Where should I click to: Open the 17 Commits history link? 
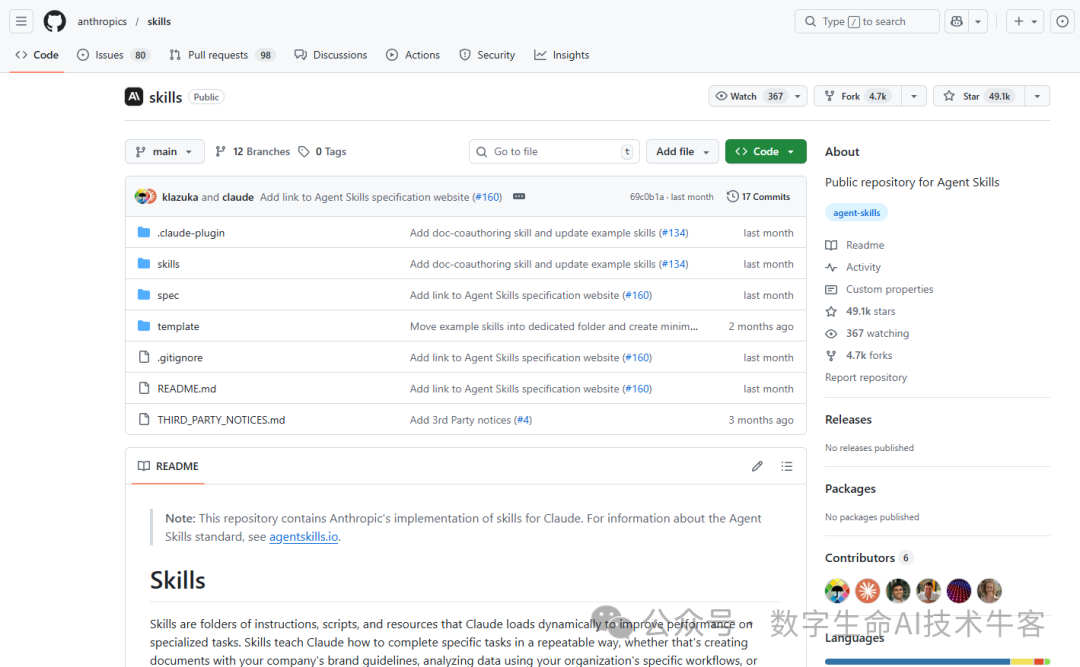point(758,196)
